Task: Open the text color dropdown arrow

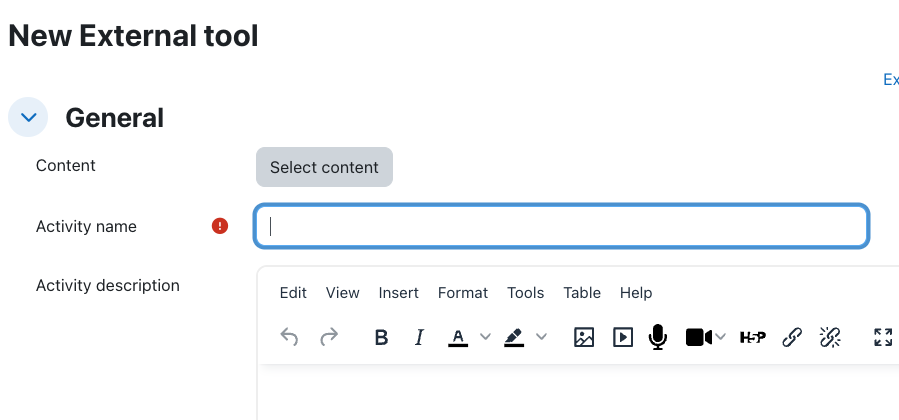Action: [x=485, y=337]
